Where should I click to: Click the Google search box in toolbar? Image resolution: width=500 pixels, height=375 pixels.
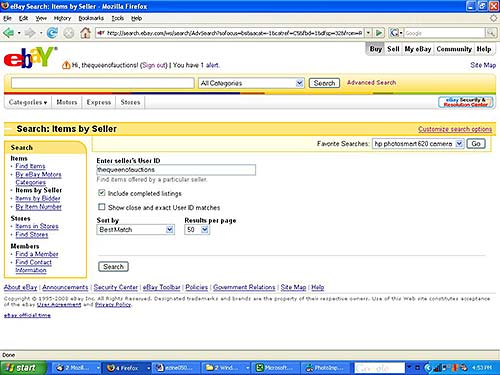444,33
